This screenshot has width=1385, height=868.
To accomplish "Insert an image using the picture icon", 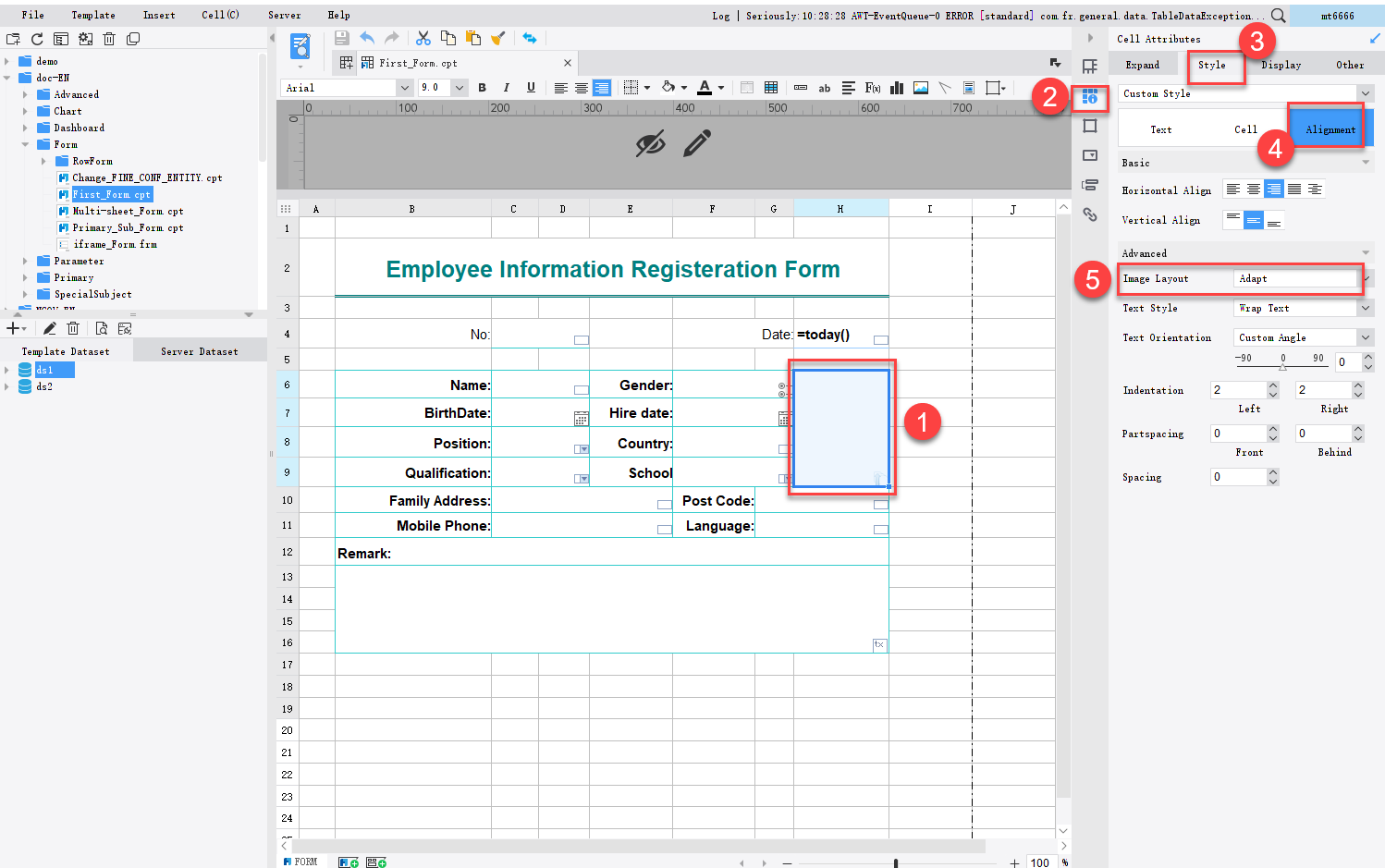I will click(x=921, y=88).
